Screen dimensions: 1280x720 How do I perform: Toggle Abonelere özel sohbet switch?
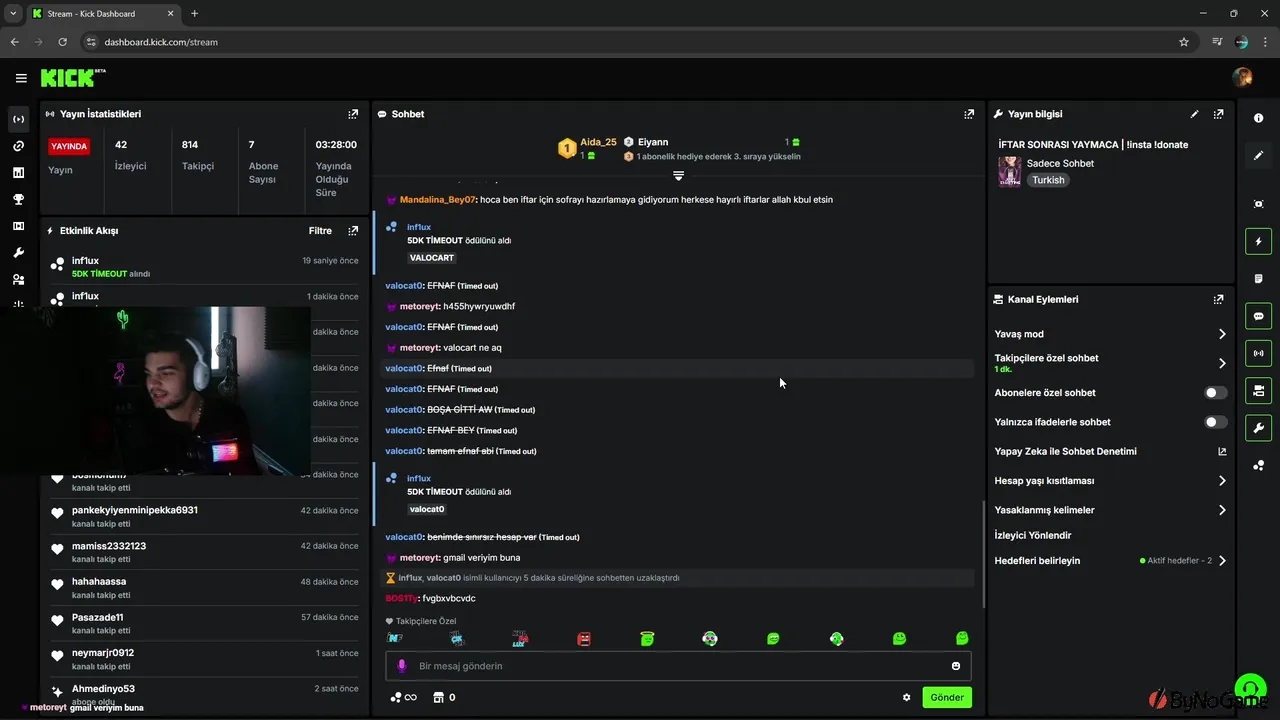tap(1216, 393)
